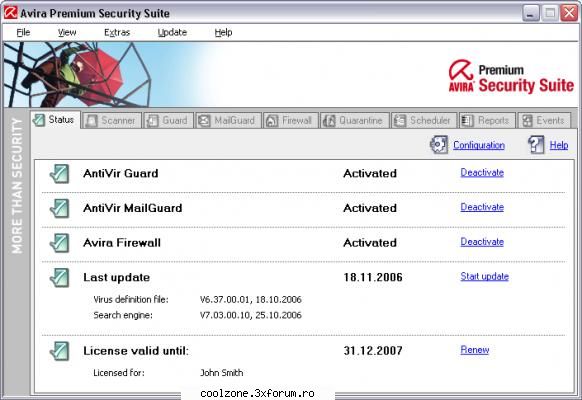Open the View menu
The image size is (582, 400).
point(67,33)
